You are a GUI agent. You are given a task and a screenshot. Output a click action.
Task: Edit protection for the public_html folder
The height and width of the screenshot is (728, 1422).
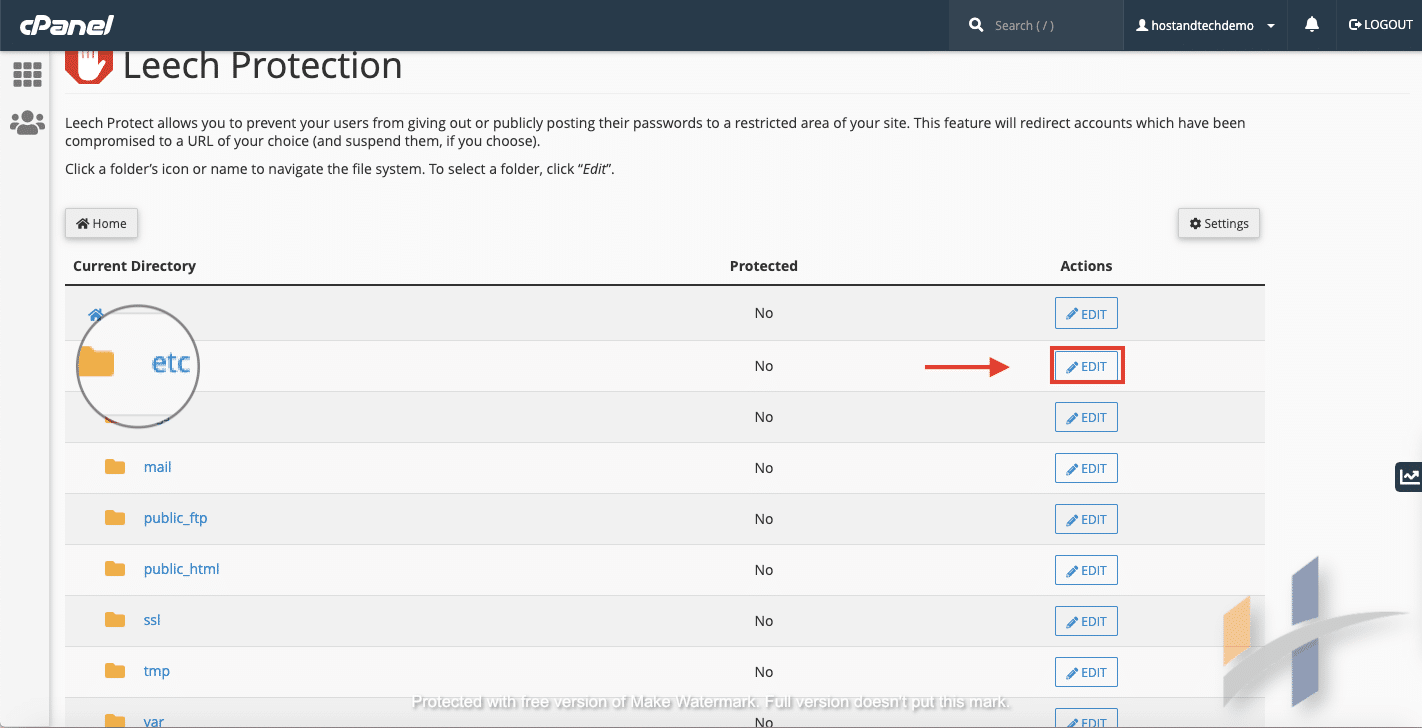pyautogui.click(x=1086, y=570)
